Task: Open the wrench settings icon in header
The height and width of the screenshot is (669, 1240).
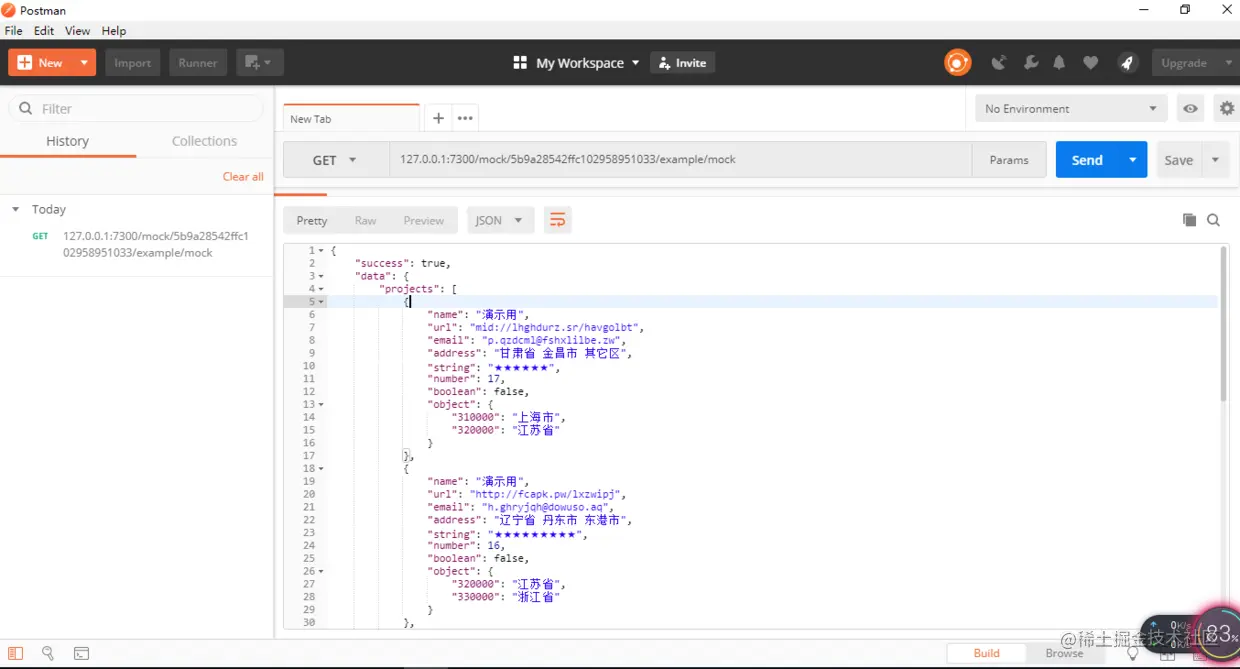Action: coord(1031,63)
